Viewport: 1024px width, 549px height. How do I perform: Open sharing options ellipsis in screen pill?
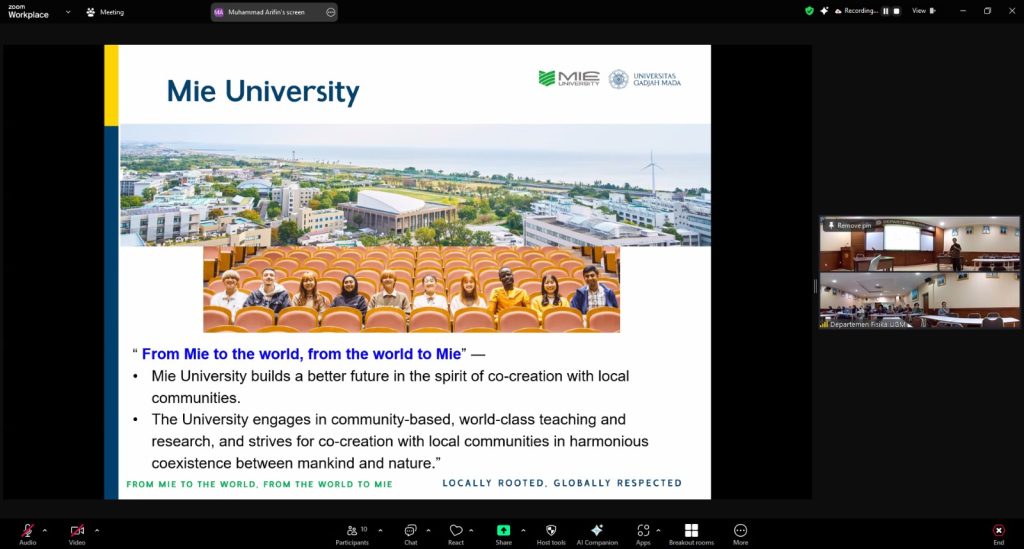pyautogui.click(x=330, y=12)
